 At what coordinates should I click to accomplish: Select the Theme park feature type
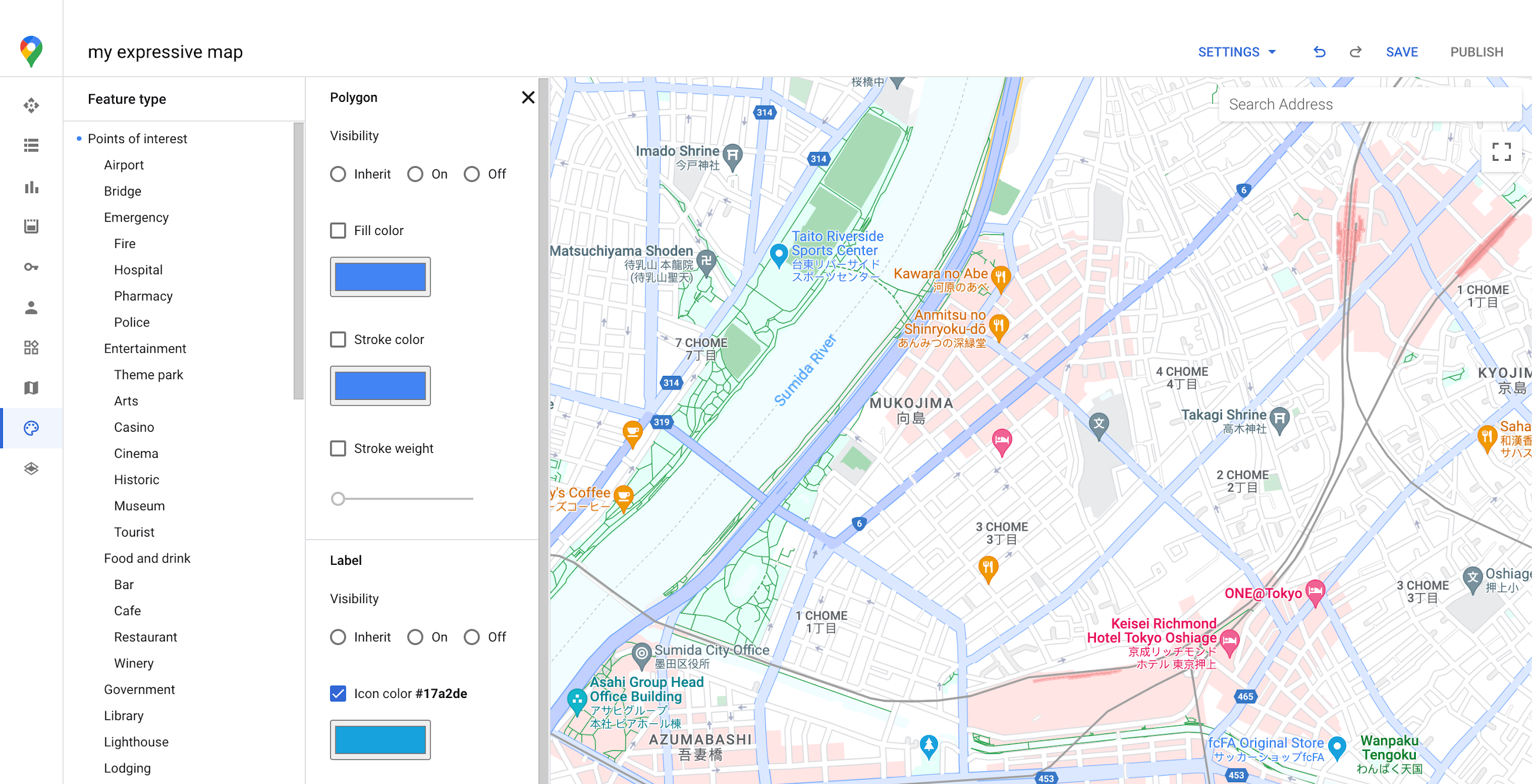[148, 375]
